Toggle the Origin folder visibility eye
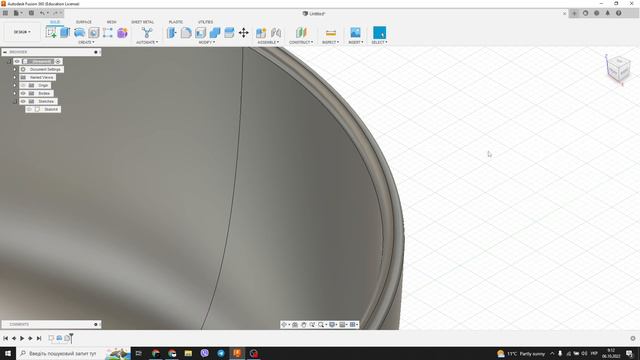The image size is (640, 360). click(23, 85)
